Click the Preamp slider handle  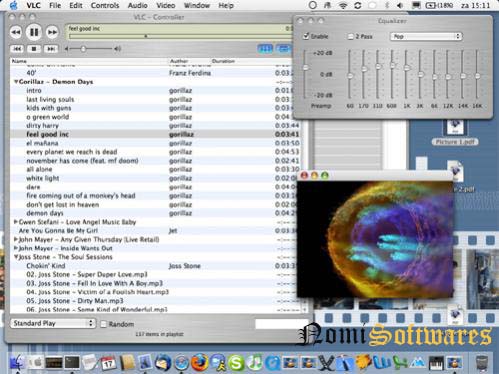coord(305,68)
